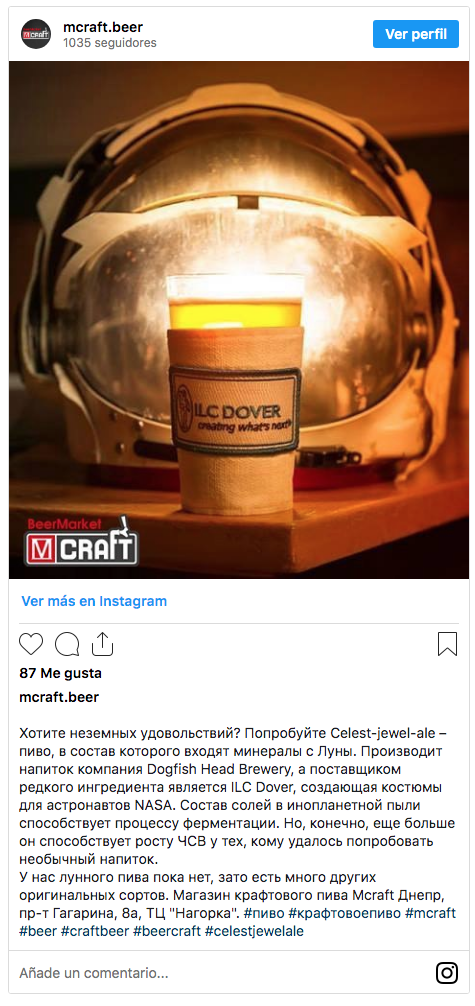This screenshot has height=1006, width=475.
Task: Click the mcraft.beer profile avatar
Action: tap(36, 35)
